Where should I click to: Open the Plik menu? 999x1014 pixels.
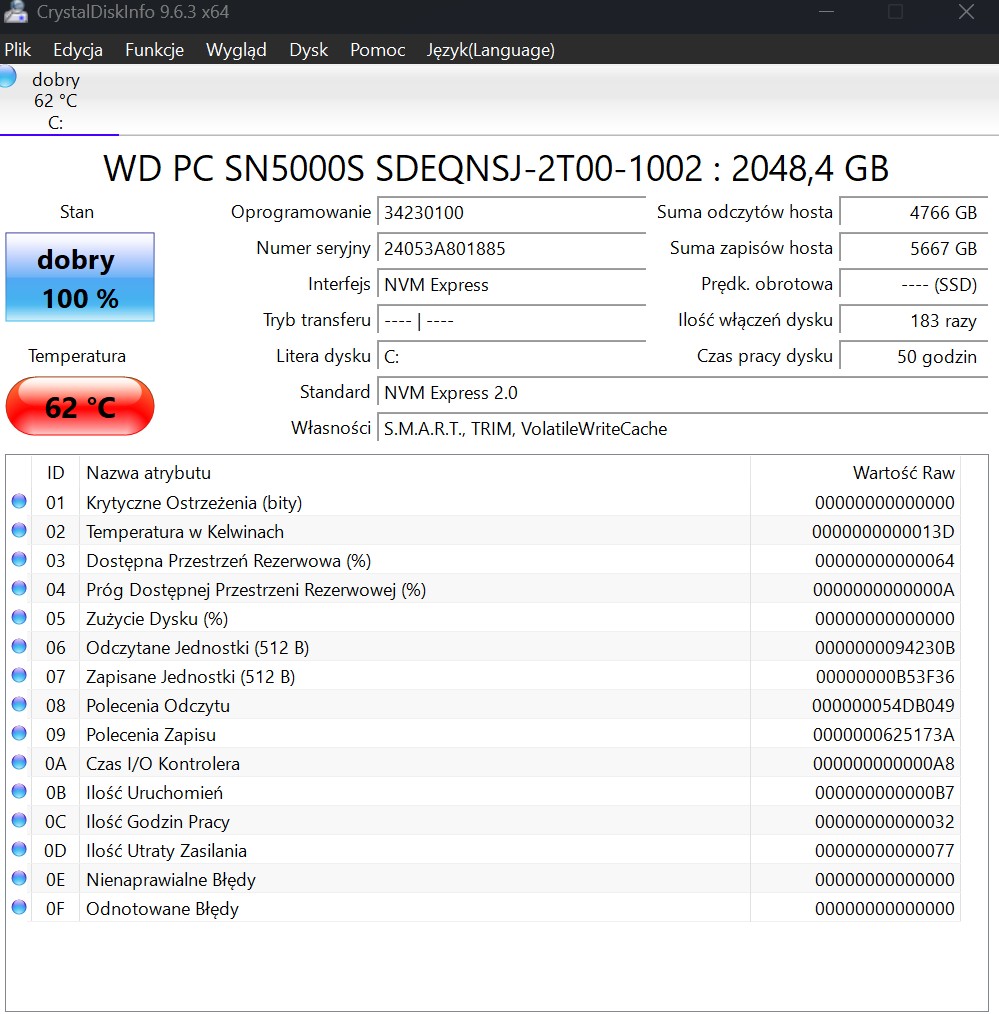point(18,50)
